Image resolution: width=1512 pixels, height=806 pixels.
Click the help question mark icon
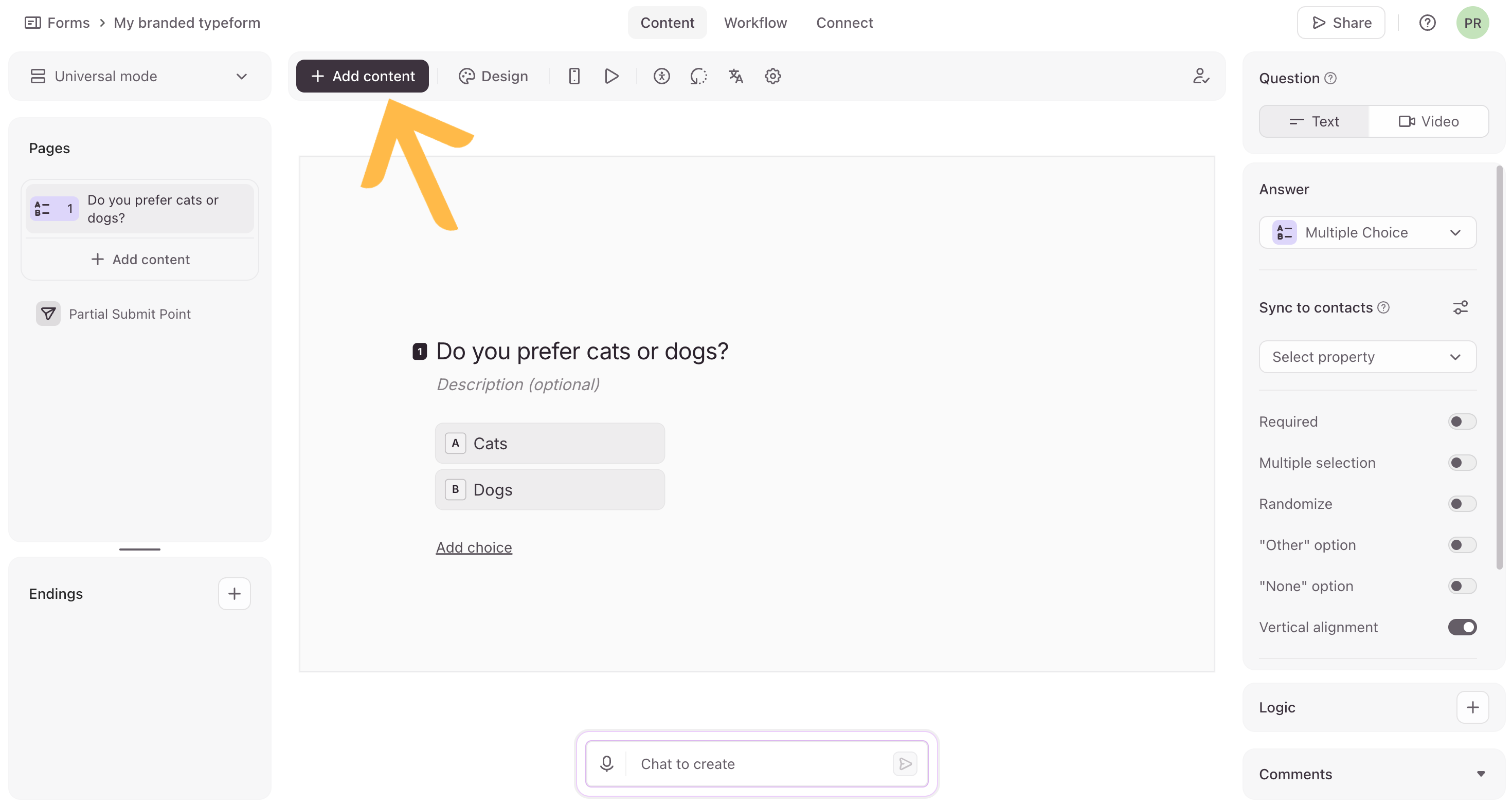point(1427,23)
